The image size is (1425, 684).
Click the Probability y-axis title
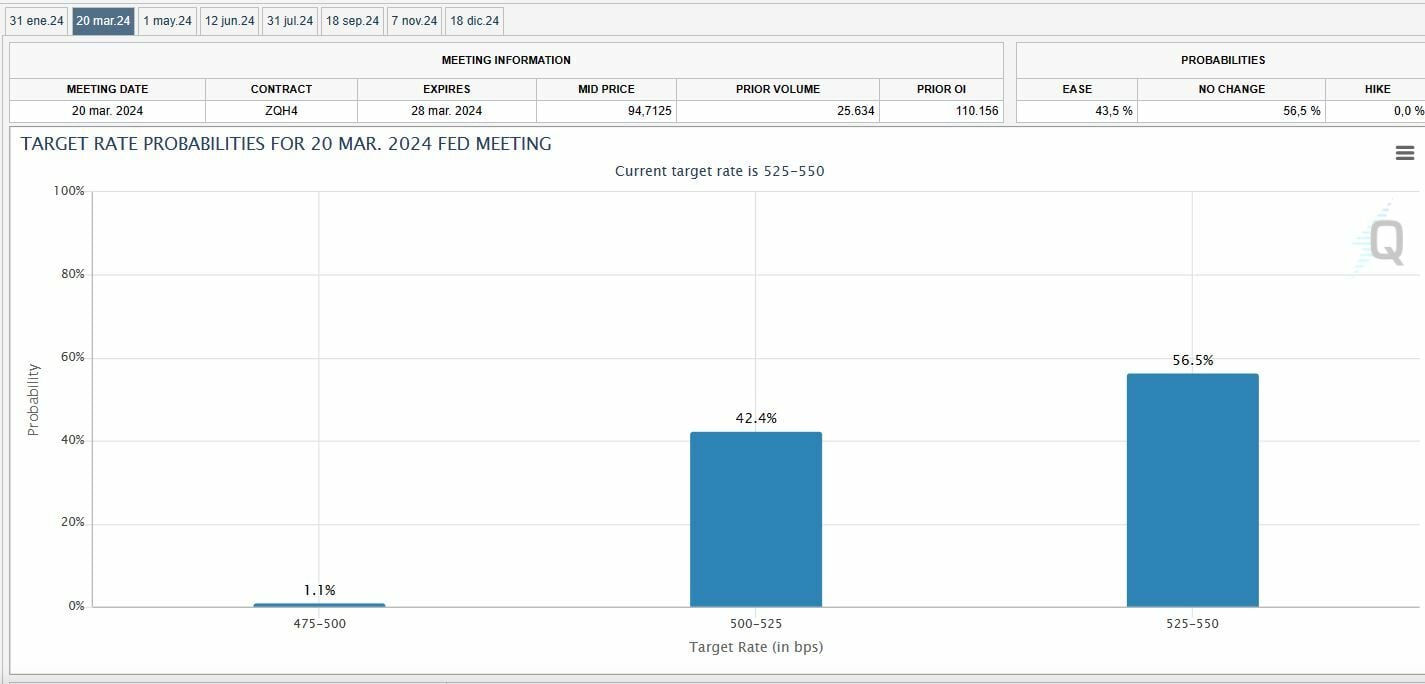click(x=33, y=399)
